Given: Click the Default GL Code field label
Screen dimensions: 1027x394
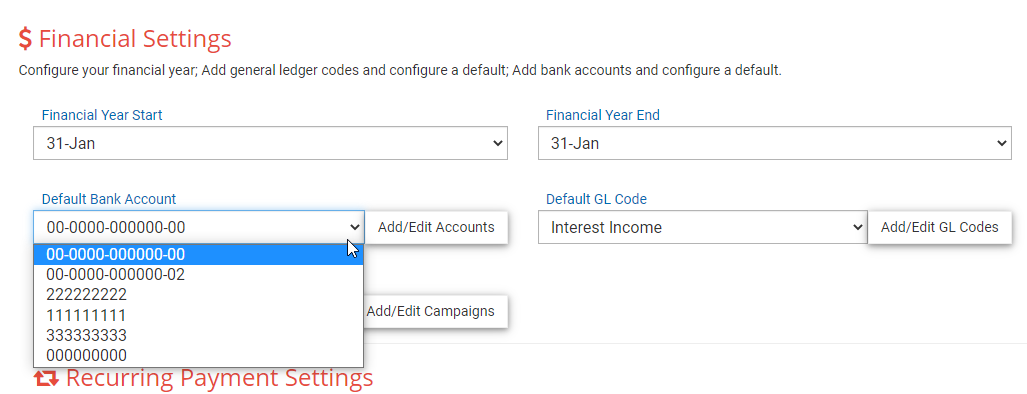Looking at the screenshot, I should pos(597,199).
